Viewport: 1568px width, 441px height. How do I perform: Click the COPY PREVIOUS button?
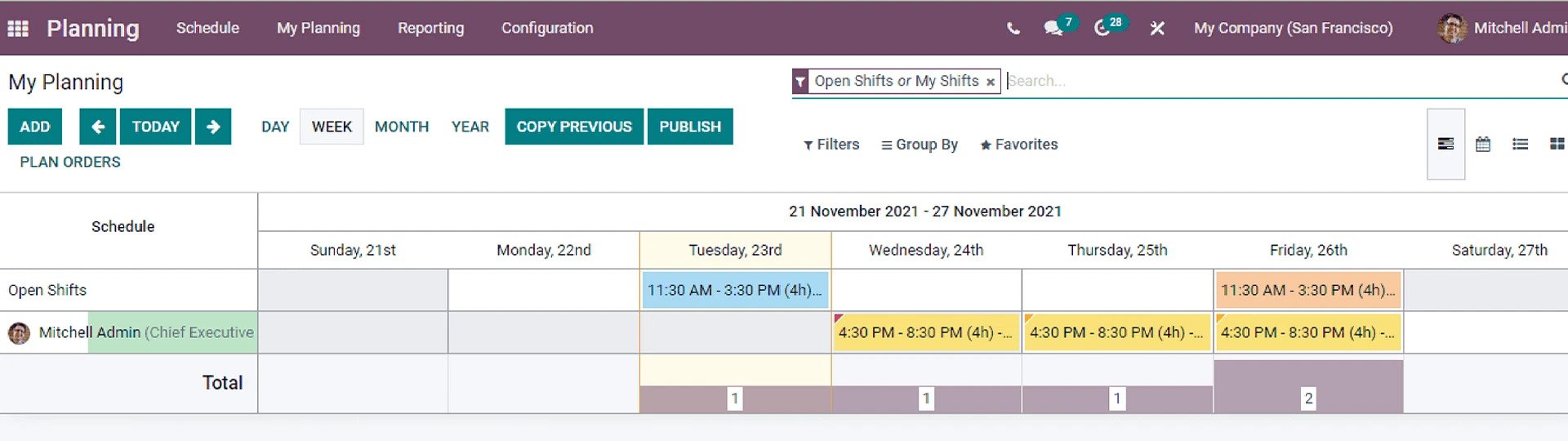[574, 127]
